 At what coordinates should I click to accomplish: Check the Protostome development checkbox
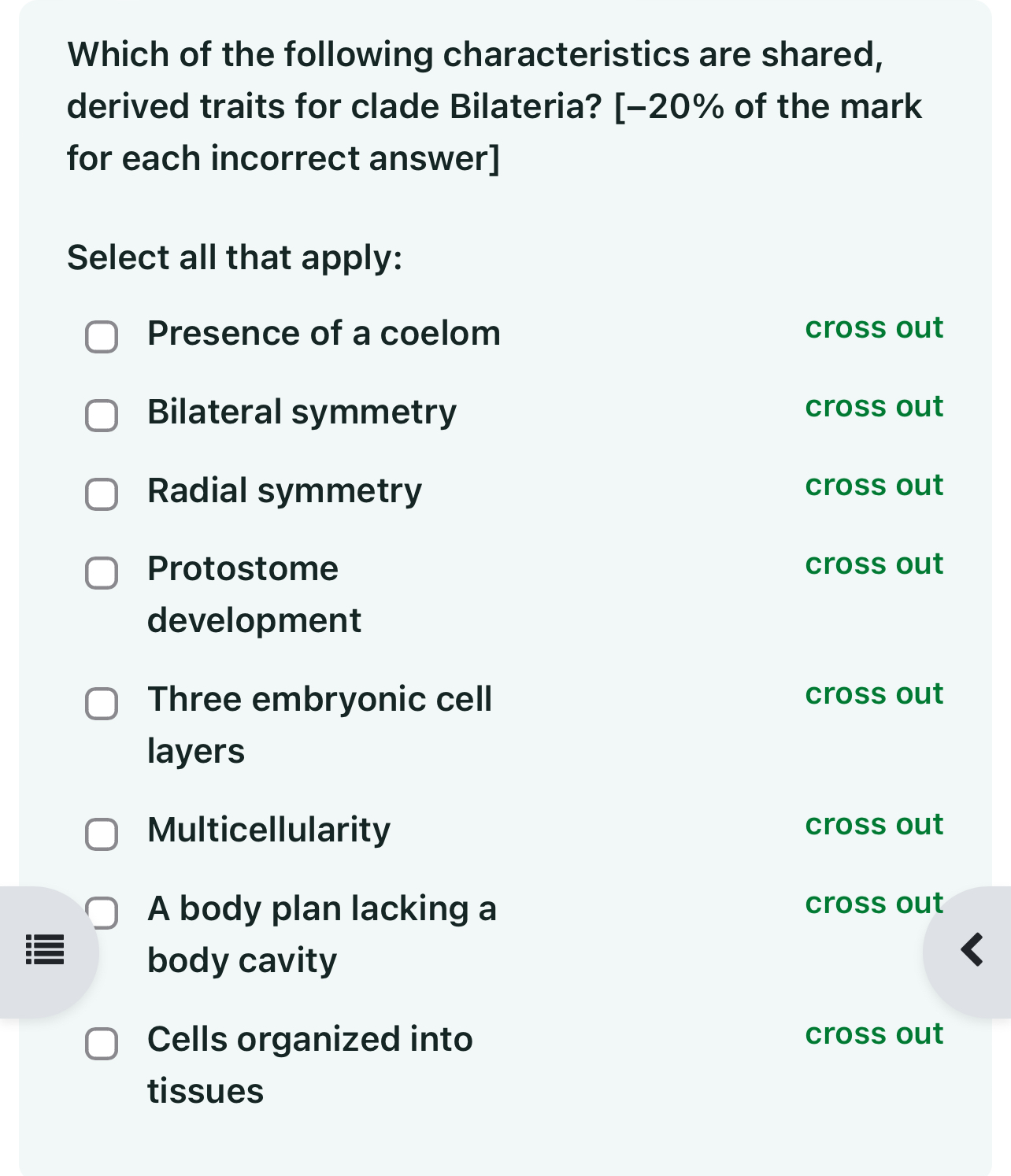pos(101,573)
